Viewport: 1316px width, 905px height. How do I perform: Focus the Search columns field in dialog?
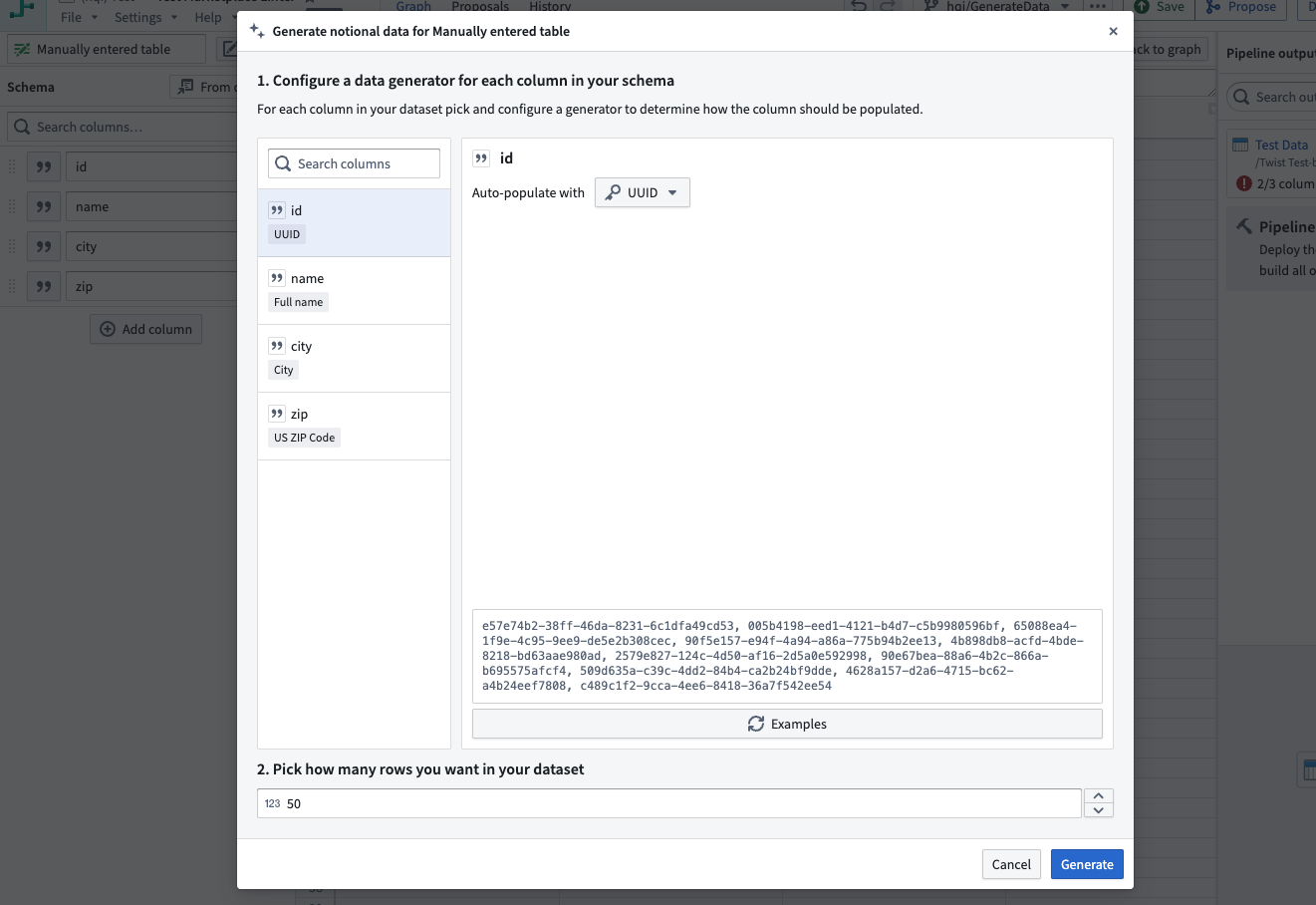[354, 163]
